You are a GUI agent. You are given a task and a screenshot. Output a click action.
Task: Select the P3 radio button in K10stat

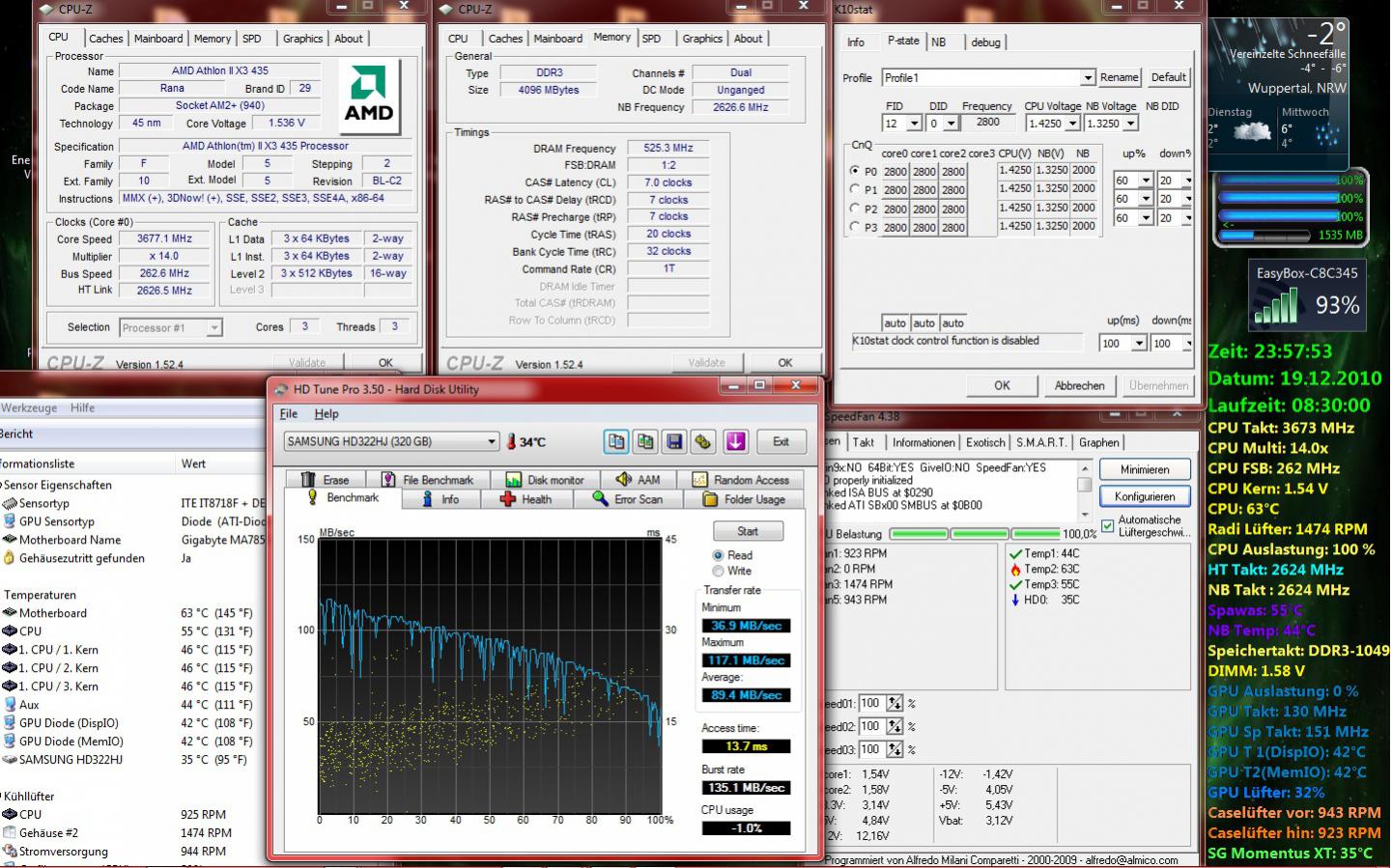(854, 226)
